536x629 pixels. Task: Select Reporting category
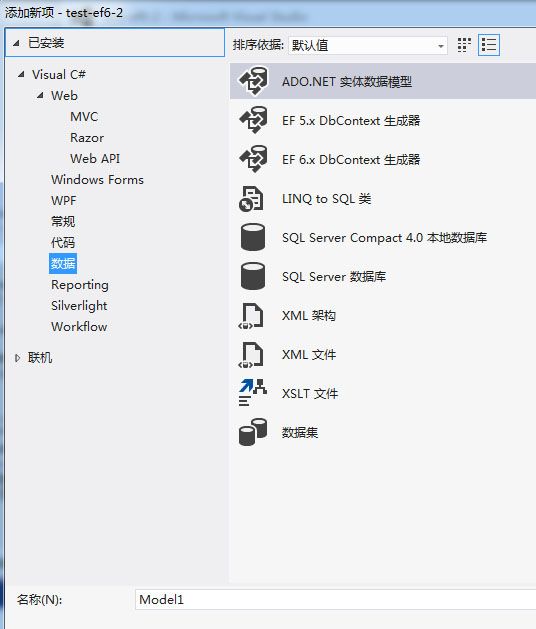point(80,284)
